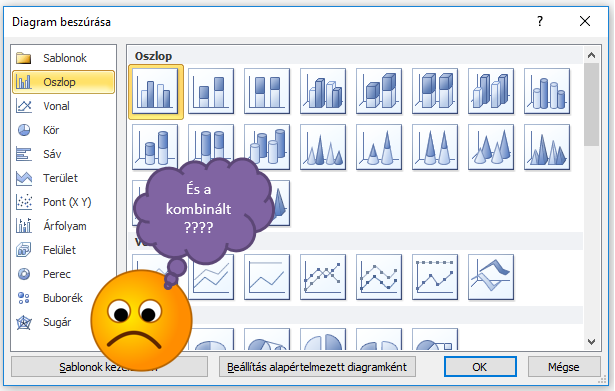Select the 3-D clustered column chart
615x391 pixels.
pyautogui.click(x=323, y=91)
